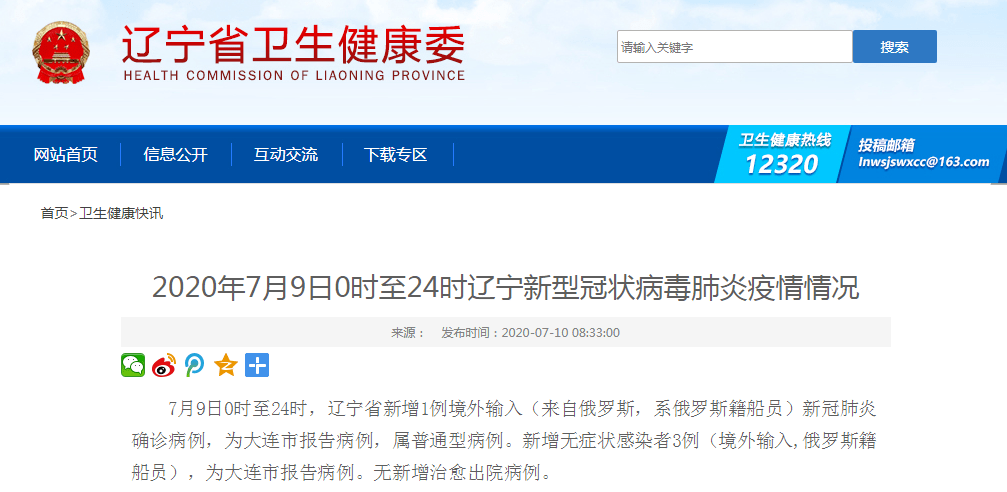This screenshot has width=1007, height=492.
Task: Click HEALTH COMMISSION OF LIAONING PROVINCE text
Action: pyautogui.click(x=293, y=75)
